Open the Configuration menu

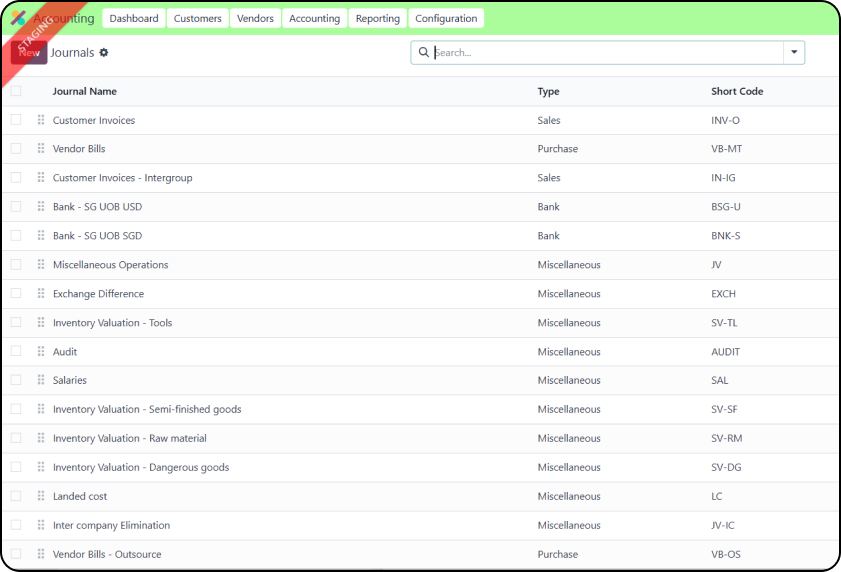pos(446,18)
